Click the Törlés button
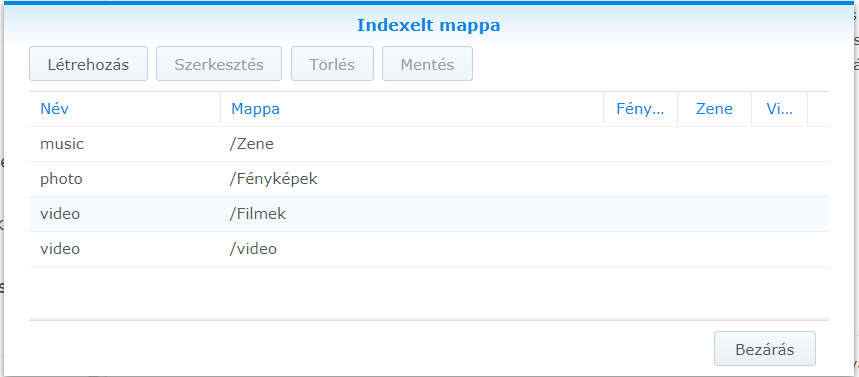 332,64
